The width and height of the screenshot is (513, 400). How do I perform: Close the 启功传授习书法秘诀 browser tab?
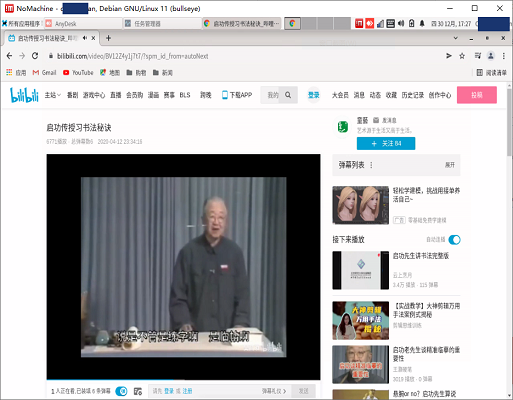tap(94, 38)
